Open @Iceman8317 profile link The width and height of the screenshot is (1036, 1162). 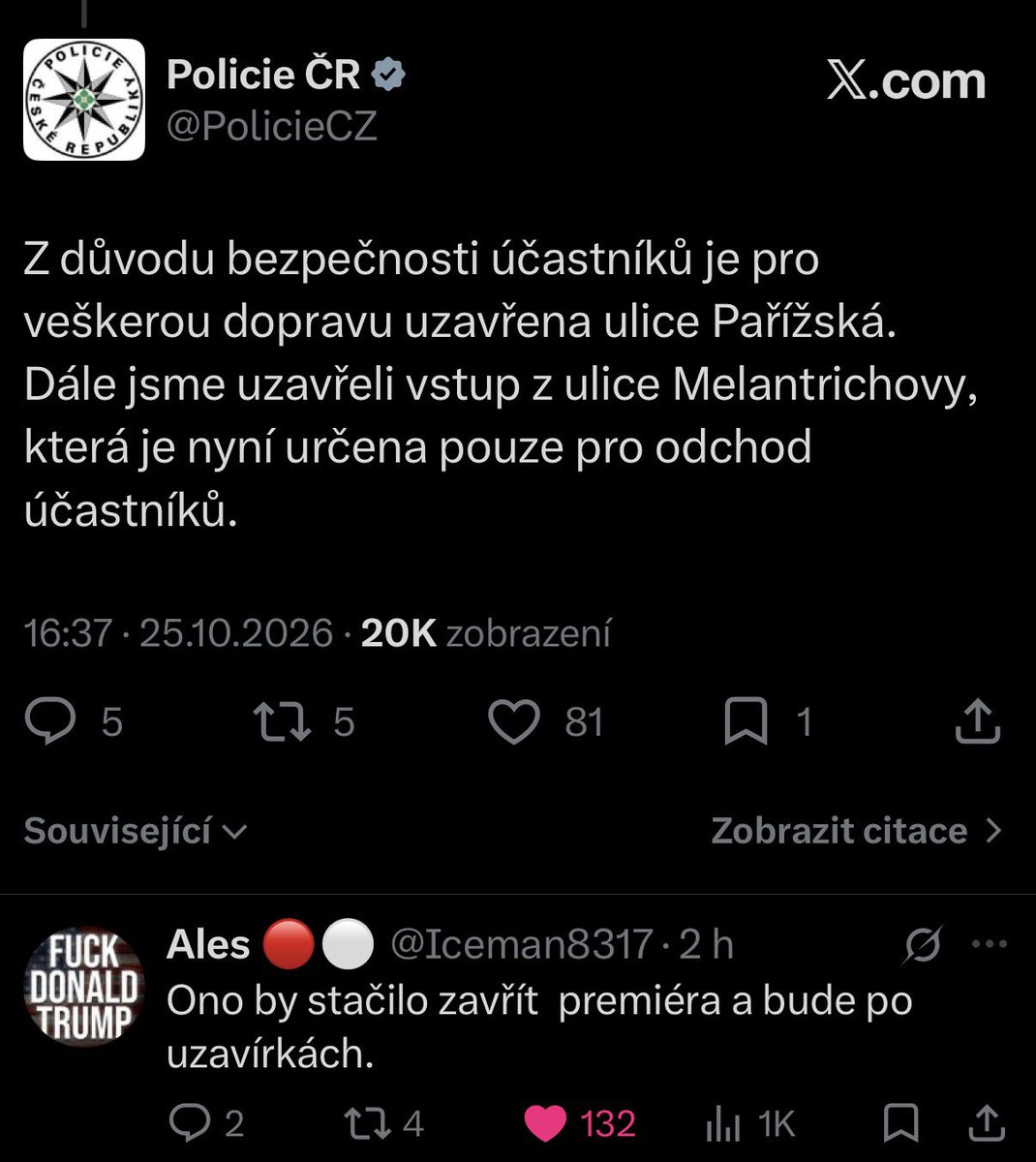[x=521, y=944]
